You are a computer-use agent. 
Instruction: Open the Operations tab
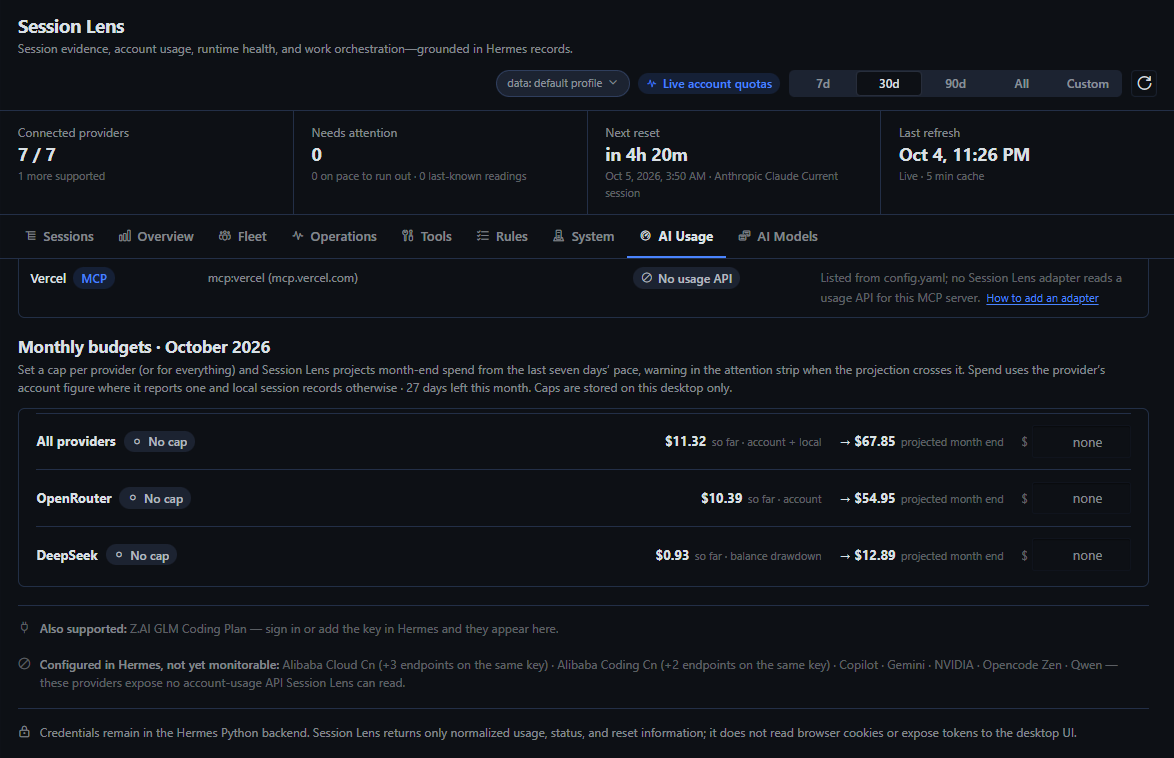(334, 236)
